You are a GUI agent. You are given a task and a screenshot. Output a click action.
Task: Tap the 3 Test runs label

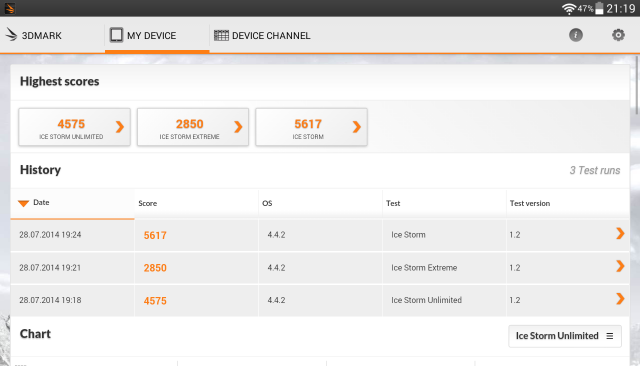[x=595, y=170]
